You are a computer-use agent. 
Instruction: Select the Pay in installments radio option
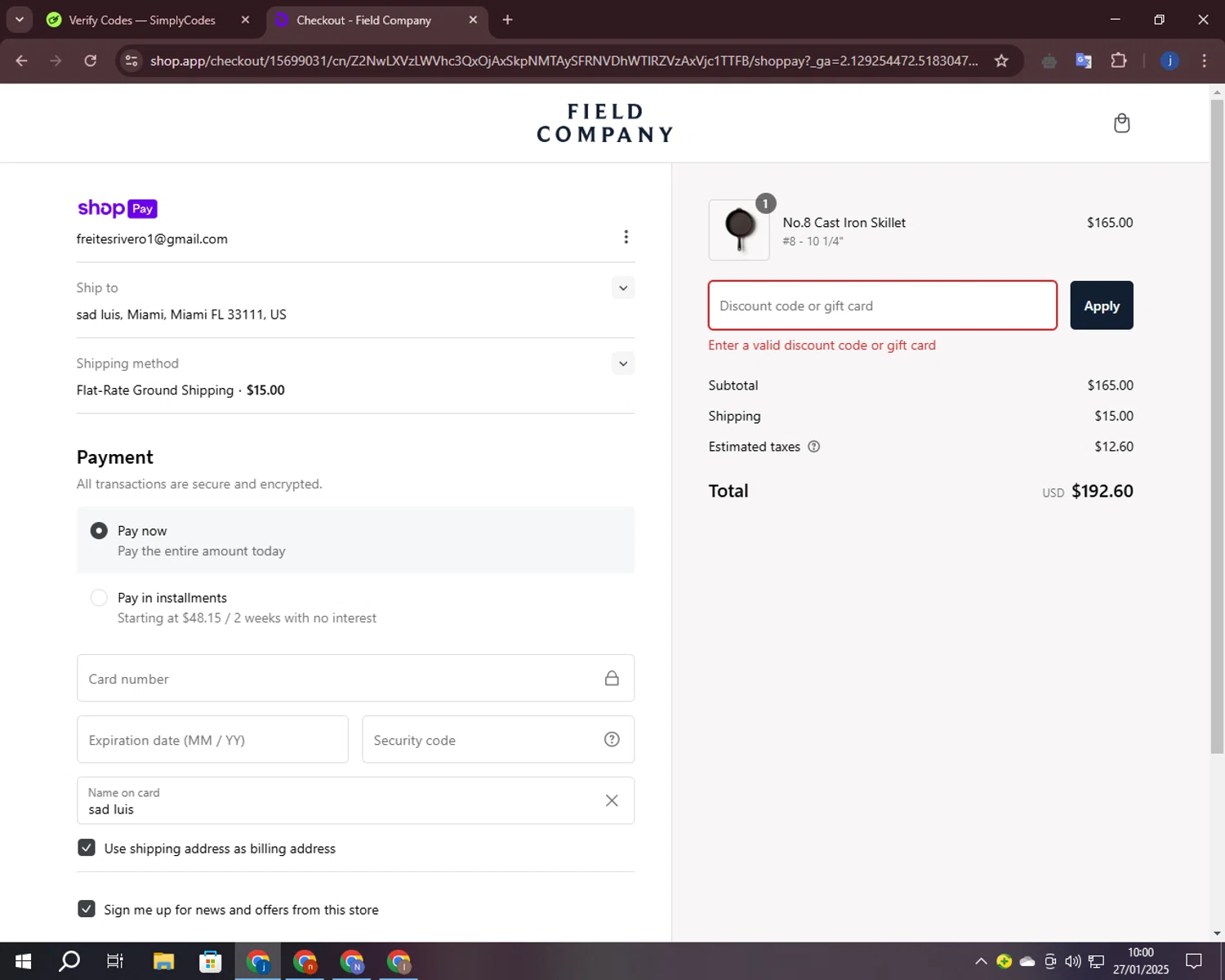coord(99,598)
